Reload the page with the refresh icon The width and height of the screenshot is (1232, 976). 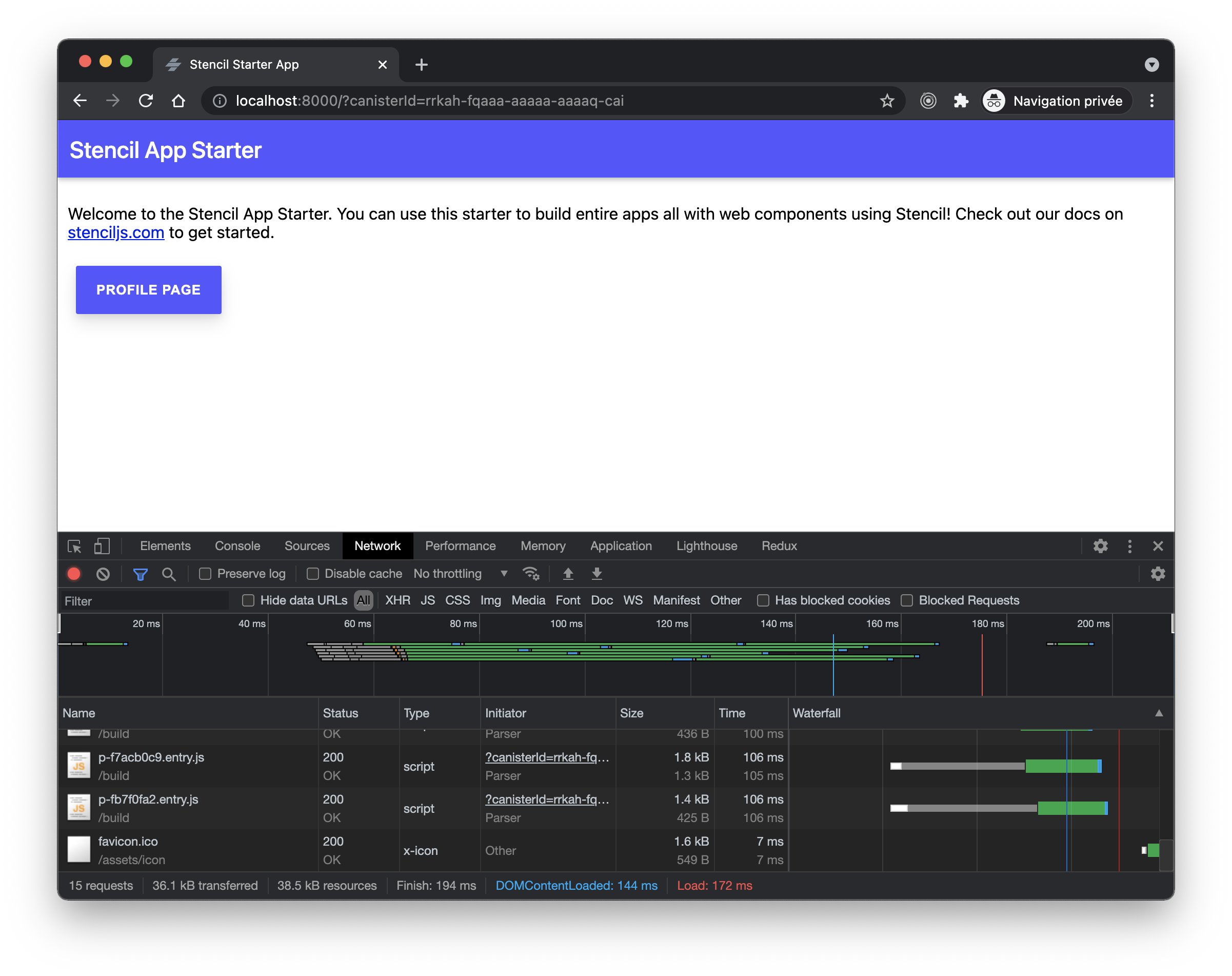point(146,101)
